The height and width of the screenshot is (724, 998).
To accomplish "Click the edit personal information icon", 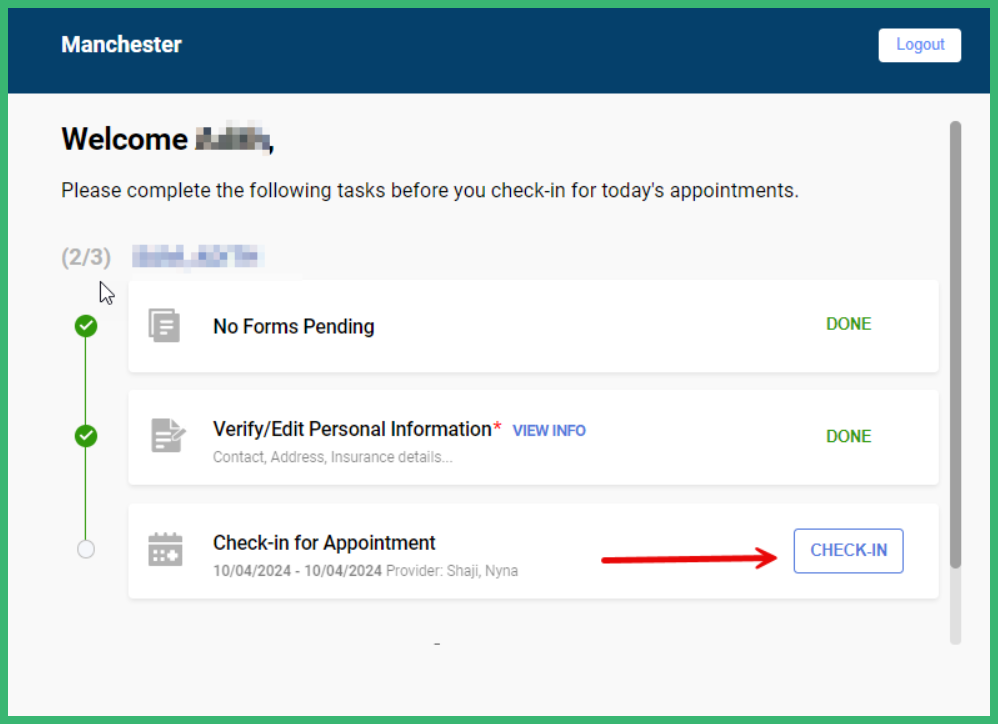I will pos(167,435).
